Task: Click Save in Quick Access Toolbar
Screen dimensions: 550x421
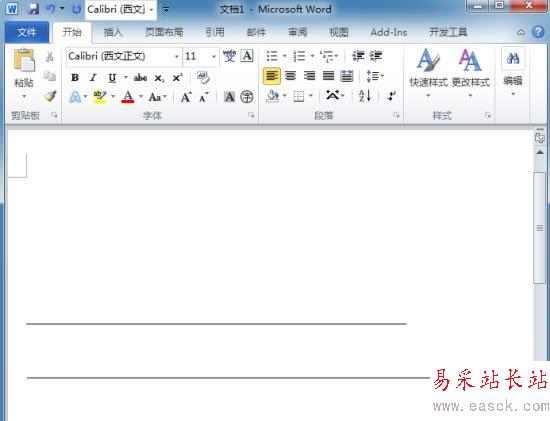Action: (33, 9)
